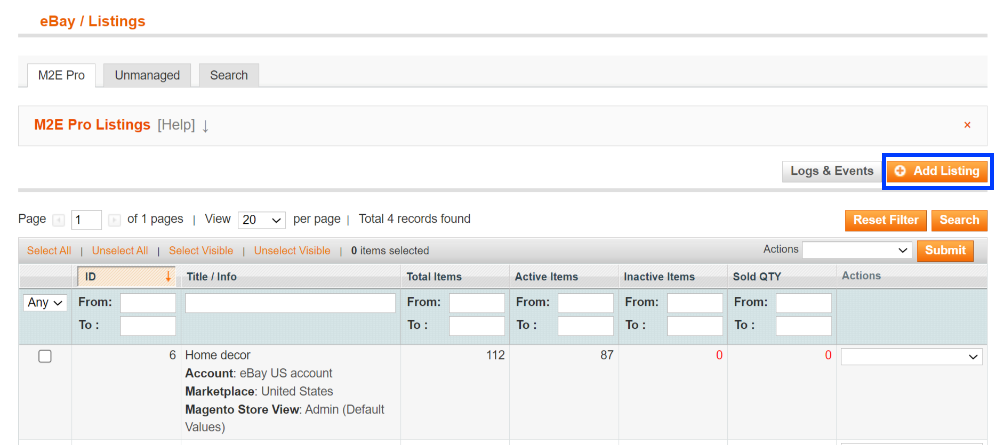Open the mass Actions dropdown
The image size is (1004, 445).
pyautogui.click(x=857, y=250)
